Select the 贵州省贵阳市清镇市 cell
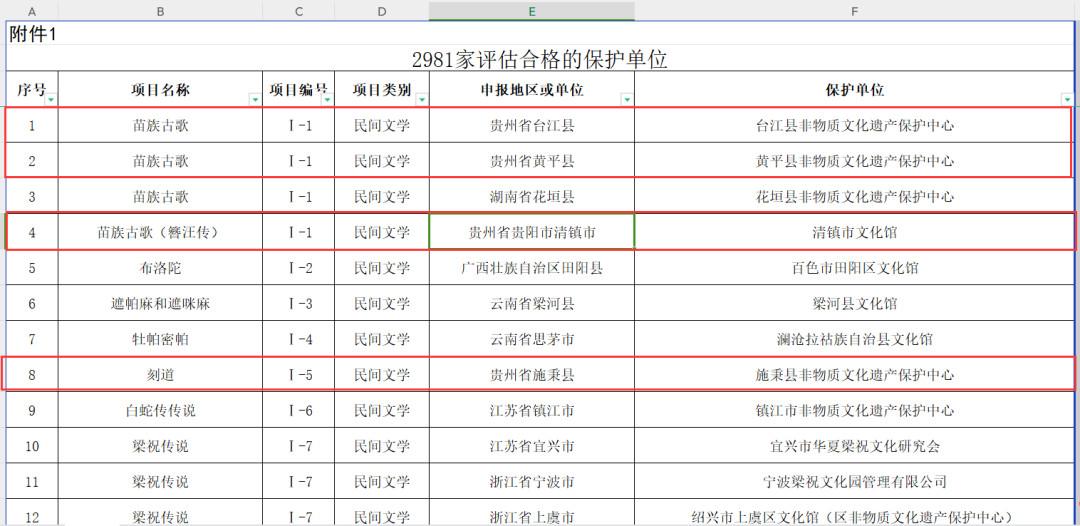Viewport: 1080px width, 526px height. (531, 233)
